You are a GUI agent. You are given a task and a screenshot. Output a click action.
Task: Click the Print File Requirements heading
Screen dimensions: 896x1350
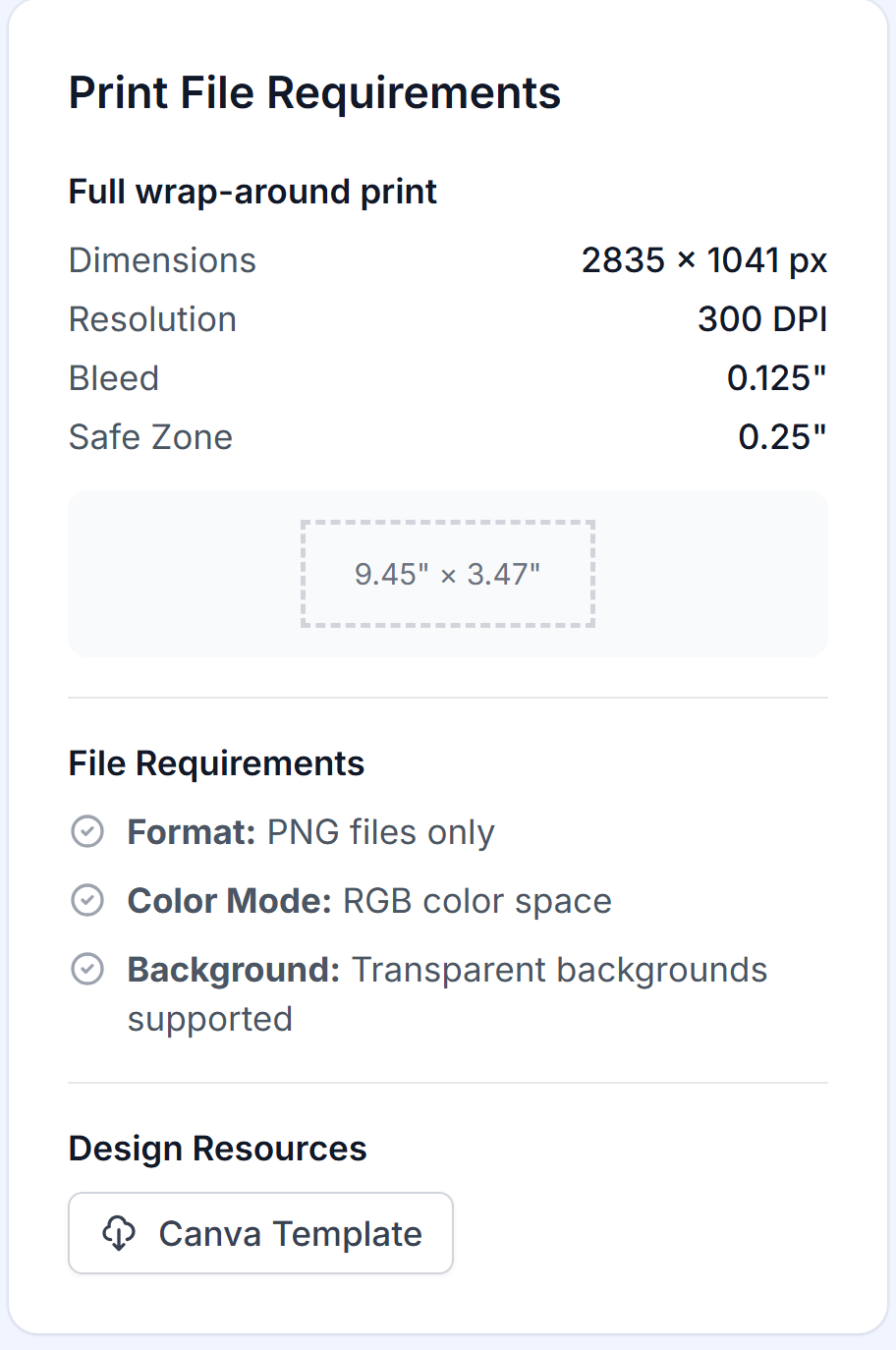click(x=314, y=93)
